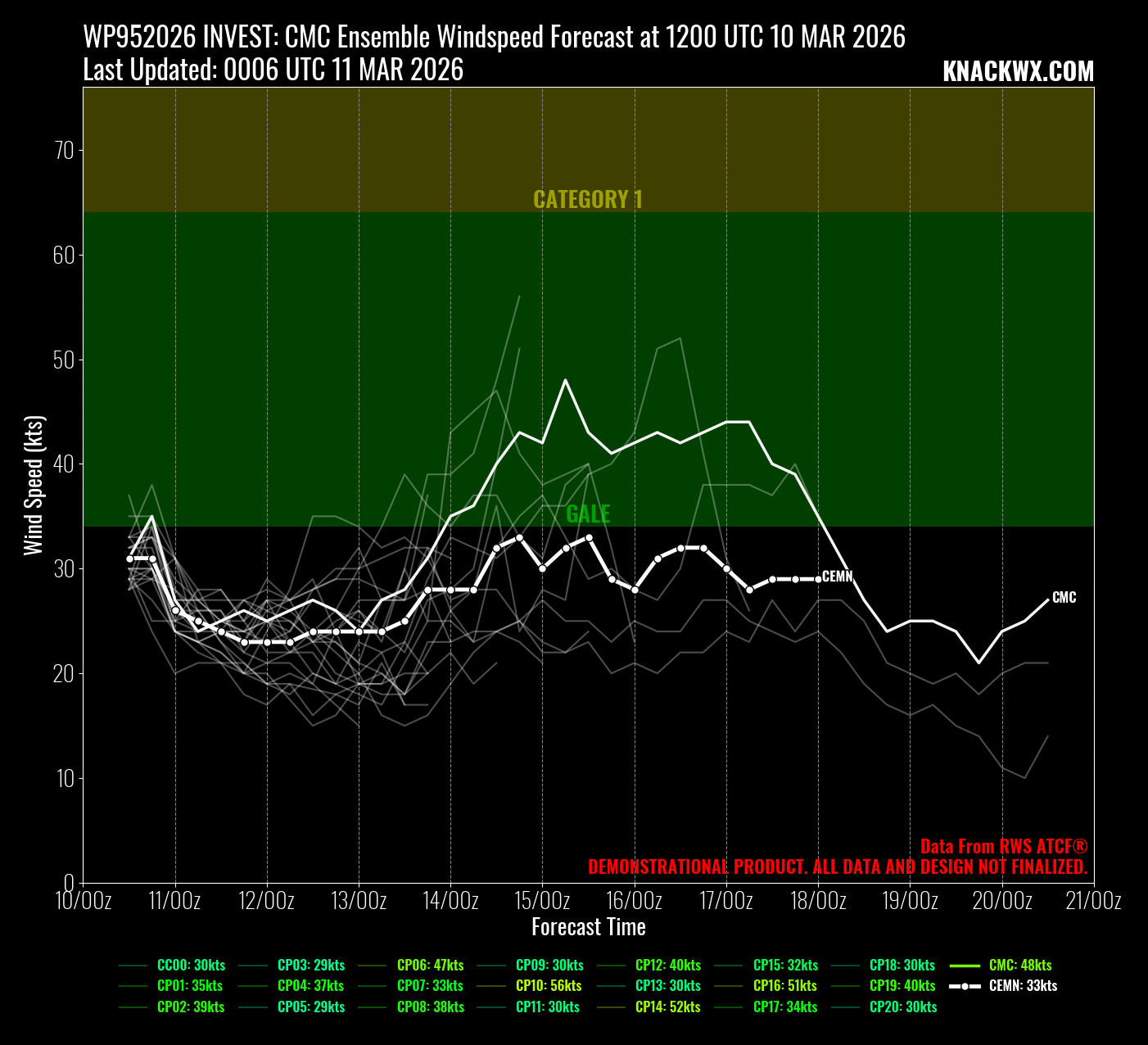Click the red Data From RWS ATCF text
1148x1045 pixels.
pos(1004,847)
